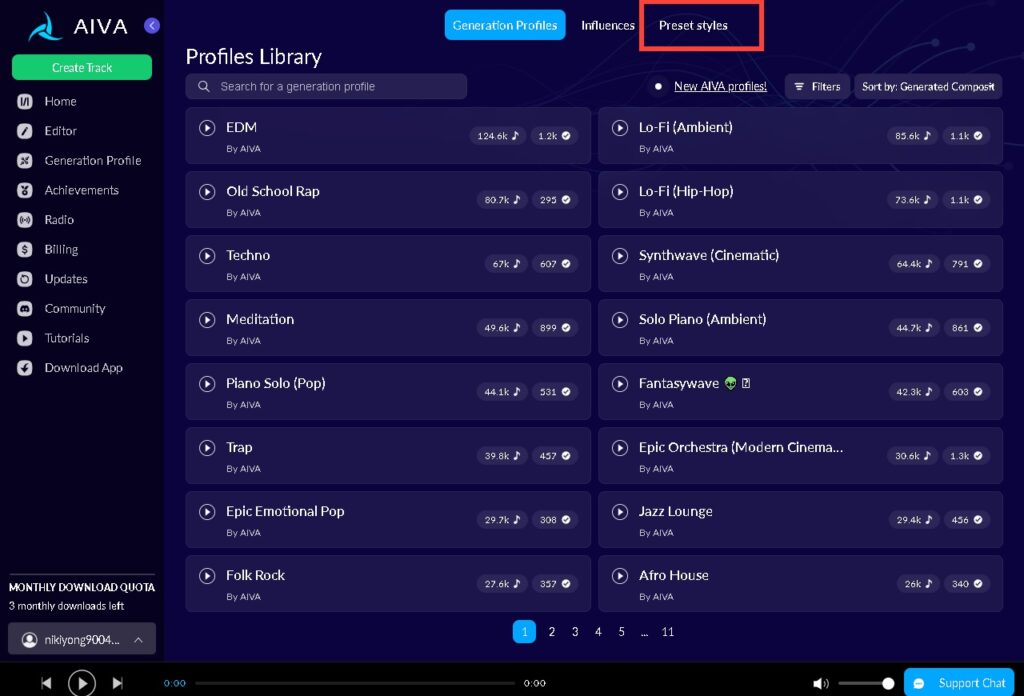Play the Synthwave (Cinematic) preview

click(x=620, y=256)
